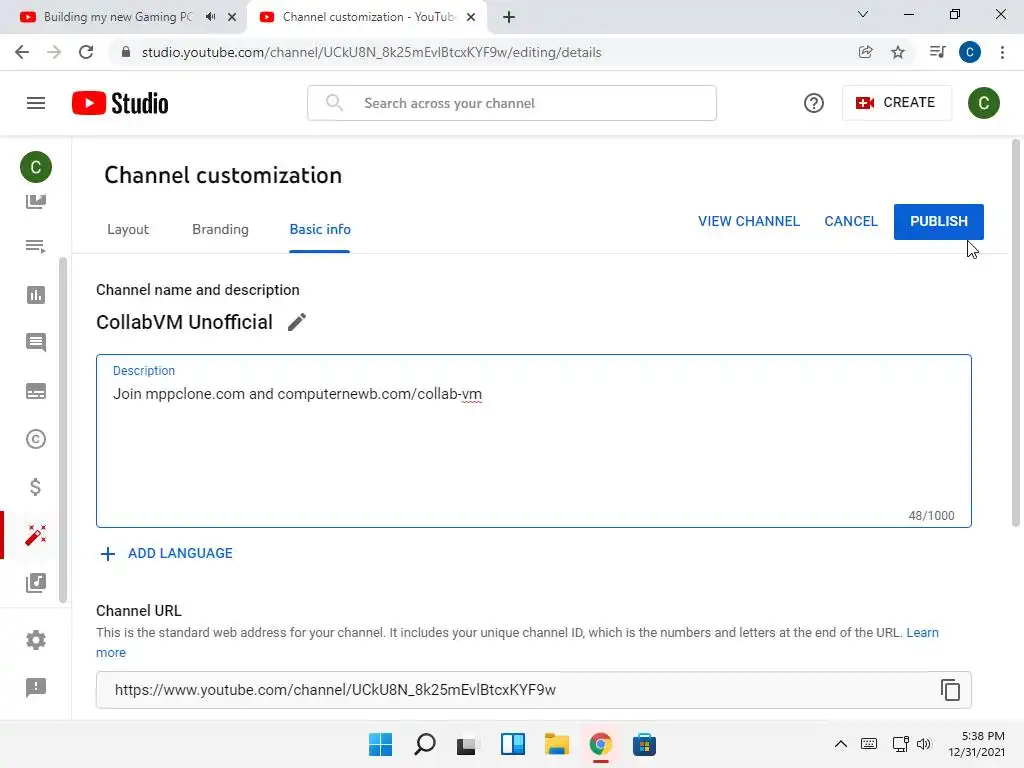This screenshot has height=768, width=1024.
Task: Click ADD LANGUAGE
Action: (x=180, y=554)
